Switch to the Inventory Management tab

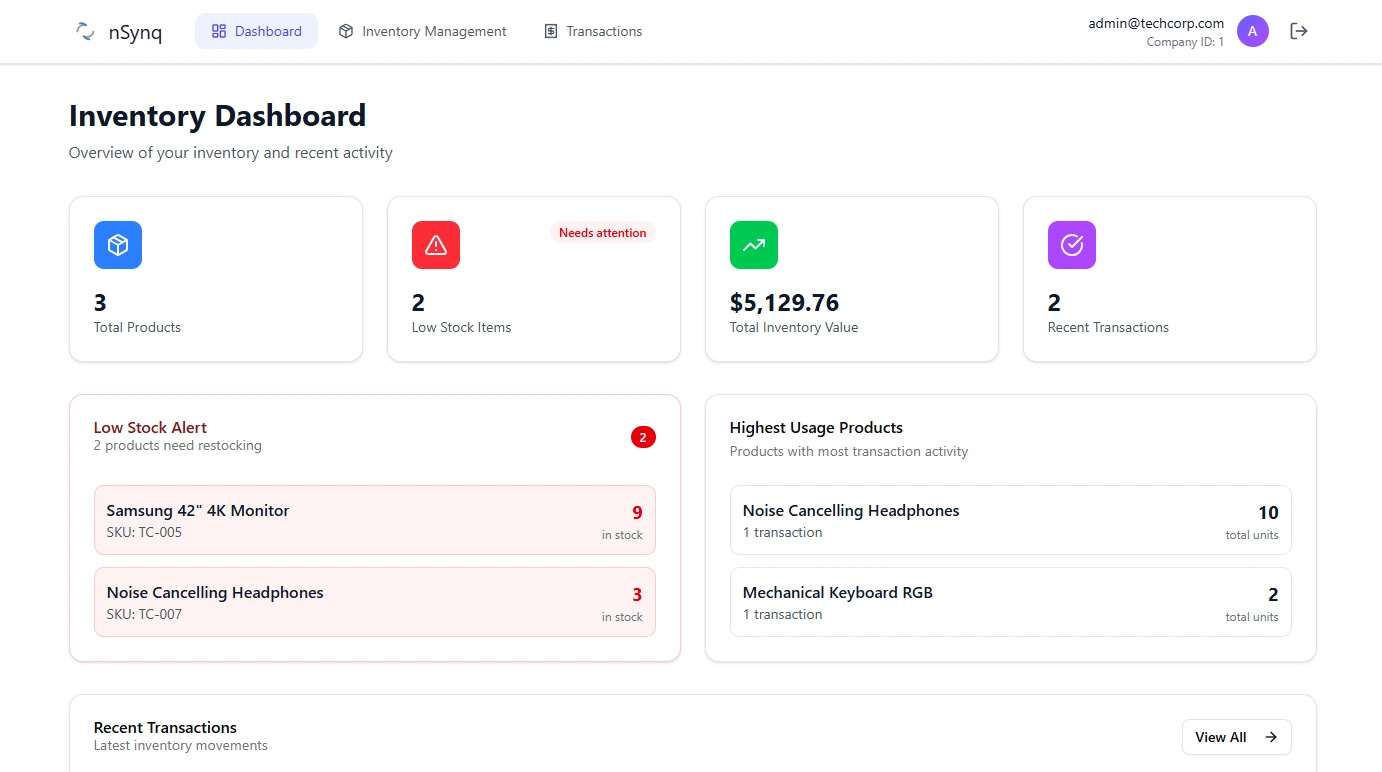point(422,31)
